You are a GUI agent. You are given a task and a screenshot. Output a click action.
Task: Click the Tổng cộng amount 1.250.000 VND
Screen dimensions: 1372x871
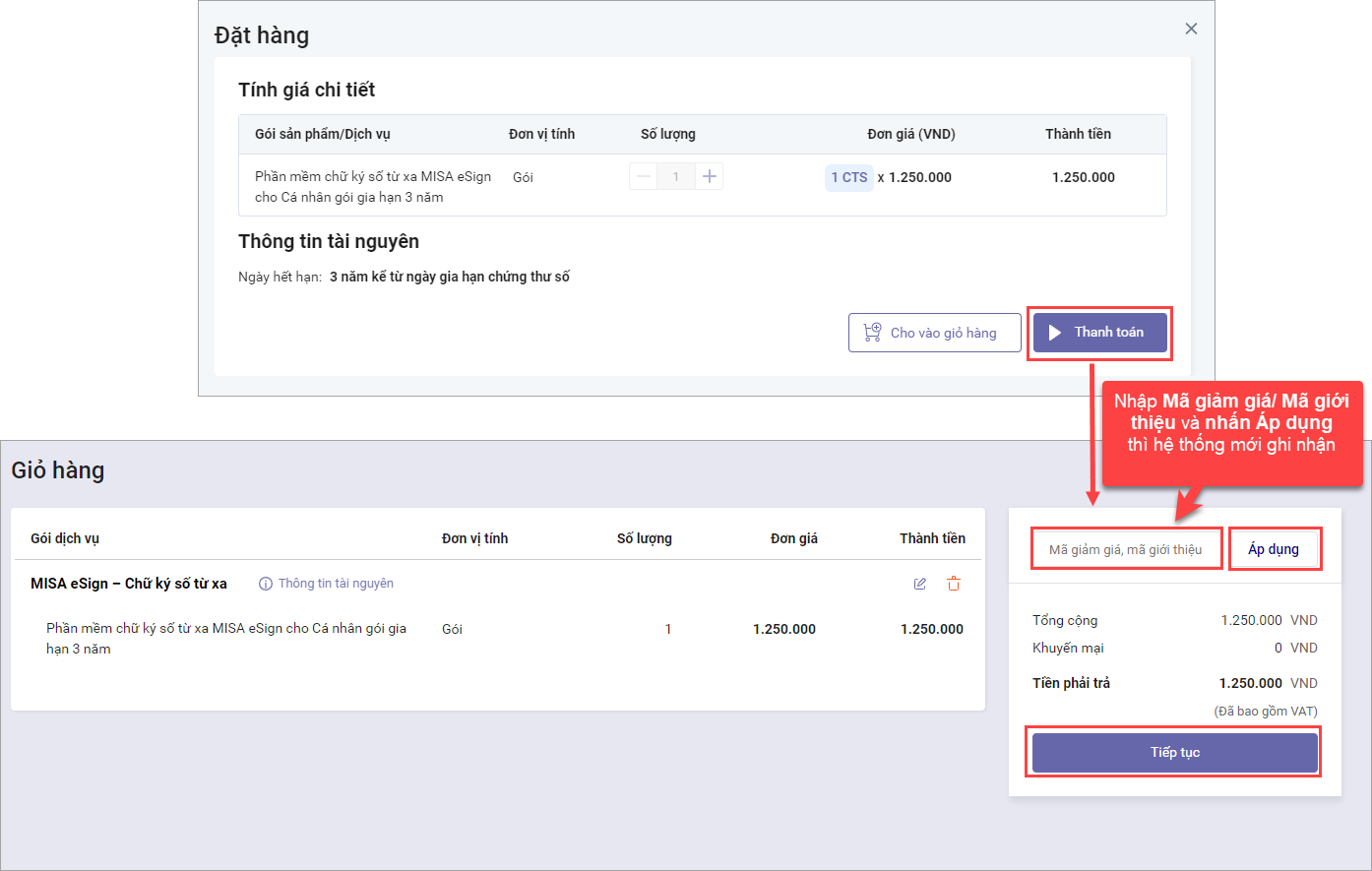click(x=1269, y=620)
